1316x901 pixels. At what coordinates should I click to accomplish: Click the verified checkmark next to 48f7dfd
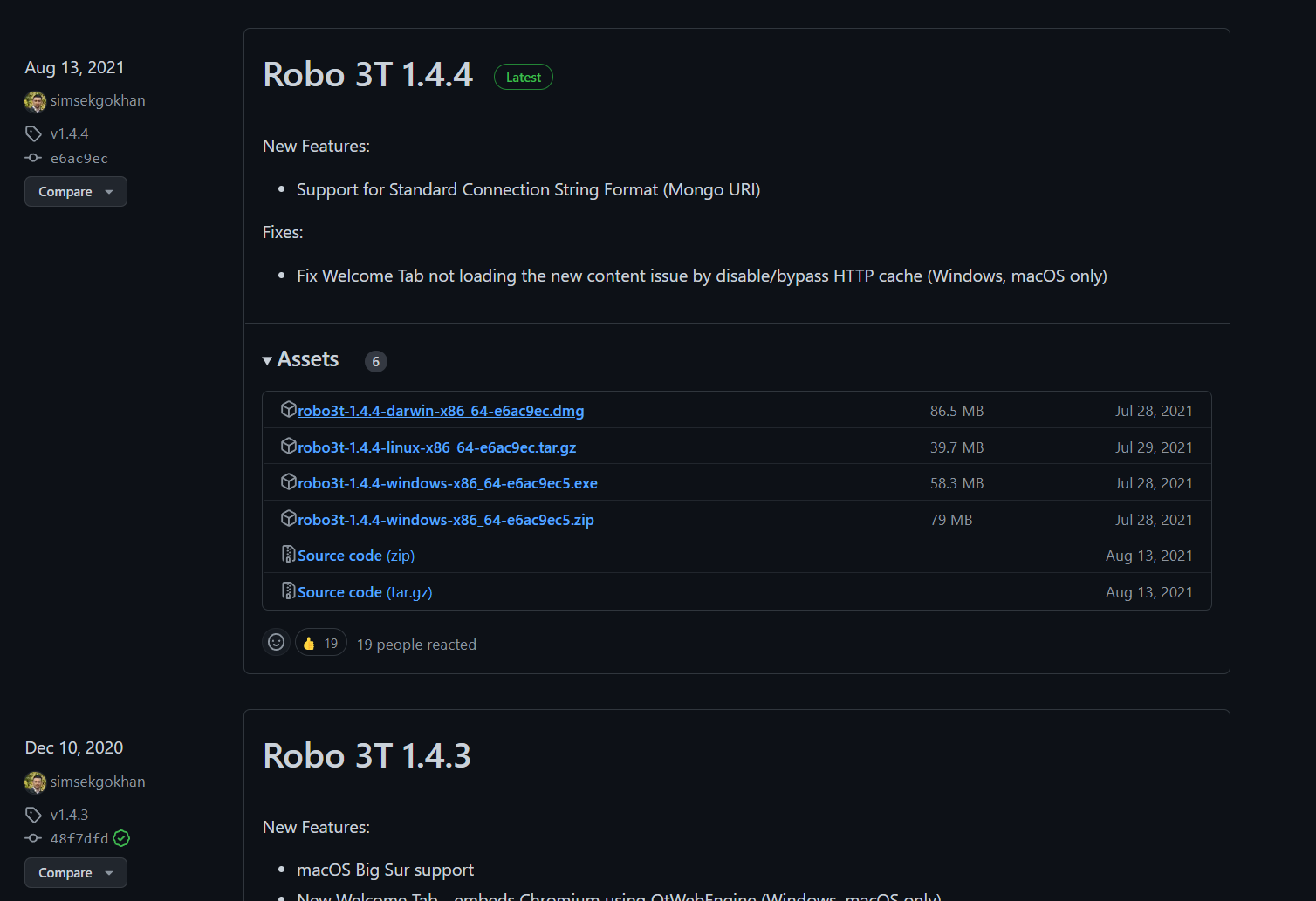[121, 838]
